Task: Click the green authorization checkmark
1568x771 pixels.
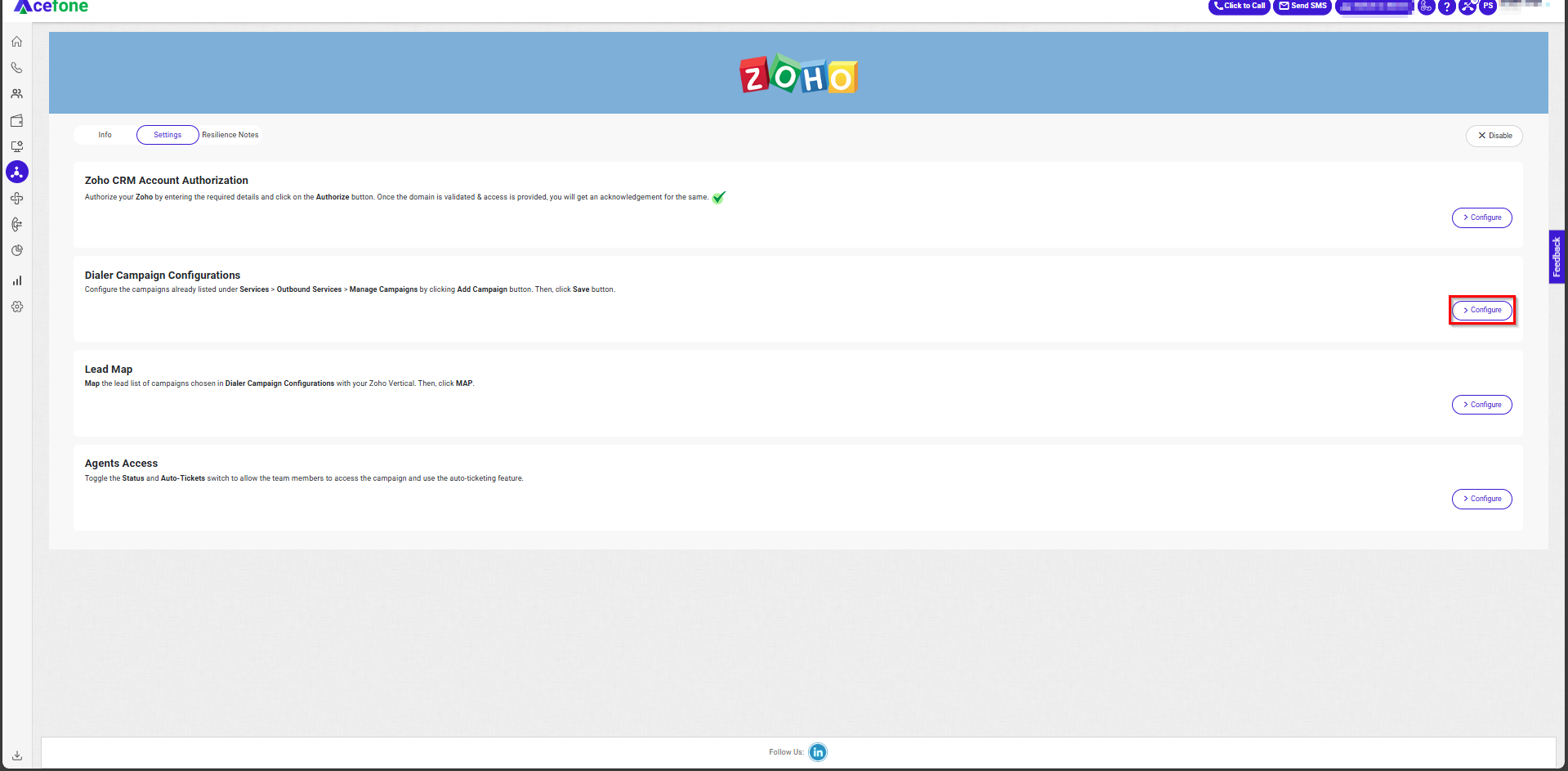Action: pyautogui.click(x=719, y=197)
